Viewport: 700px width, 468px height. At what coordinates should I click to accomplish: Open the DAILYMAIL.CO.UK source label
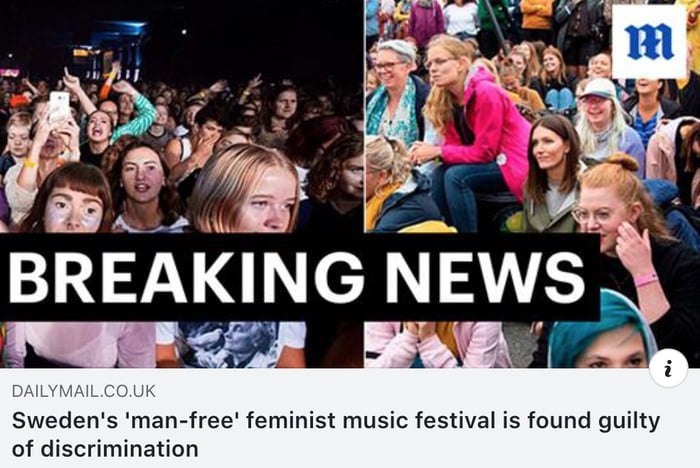coord(84,391)
